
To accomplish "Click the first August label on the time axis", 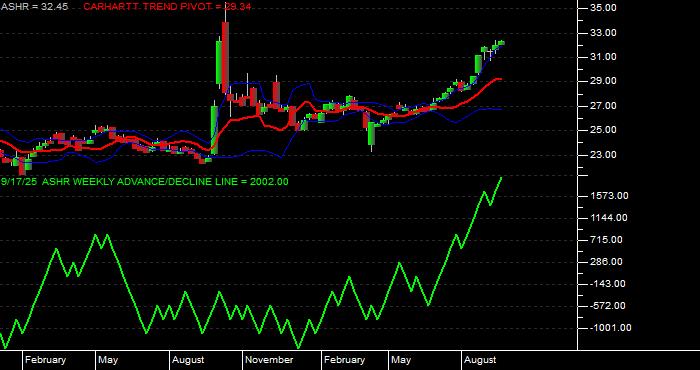I will point(188,360).
